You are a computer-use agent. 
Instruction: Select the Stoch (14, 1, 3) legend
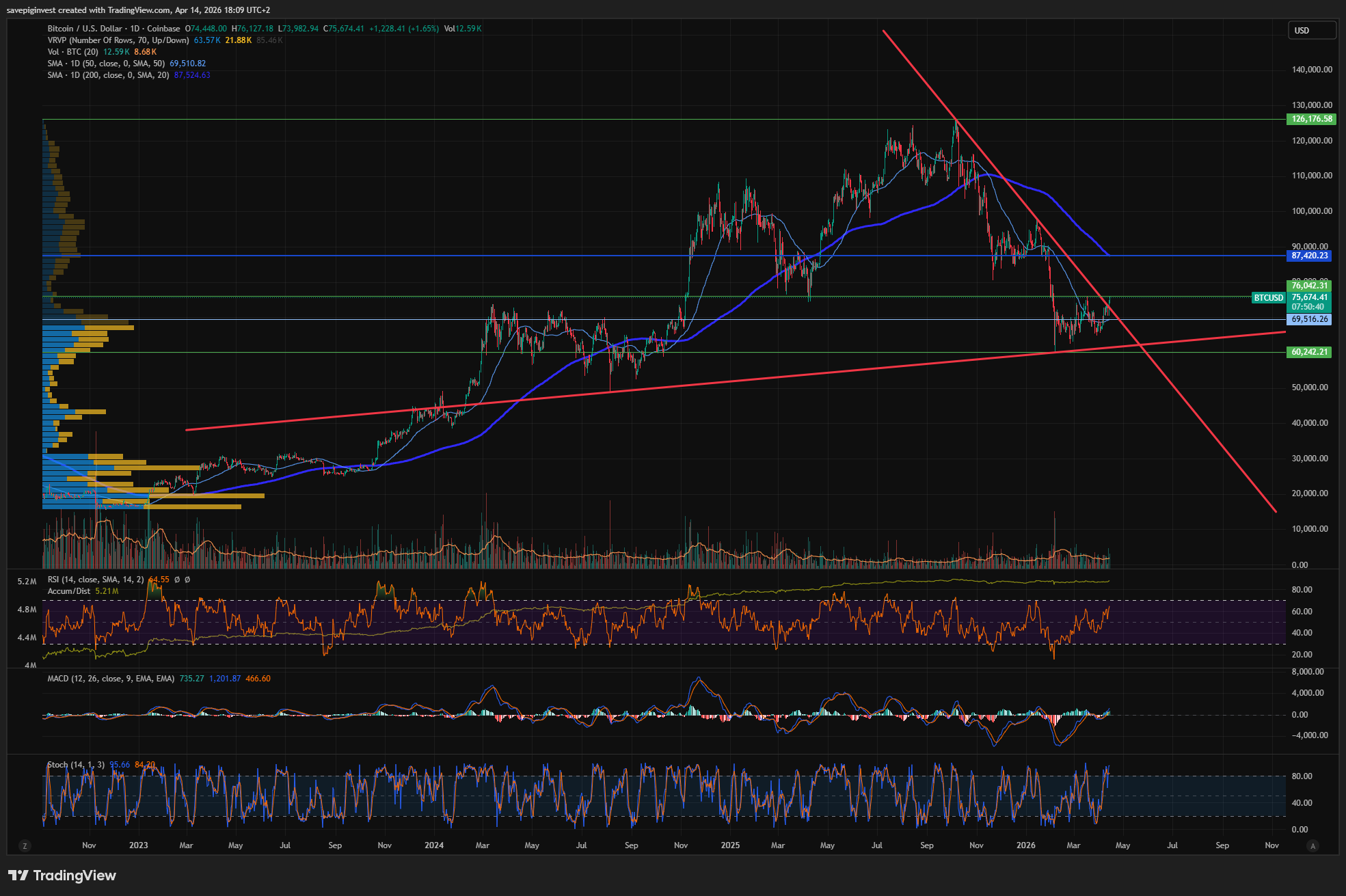(76, 765)
